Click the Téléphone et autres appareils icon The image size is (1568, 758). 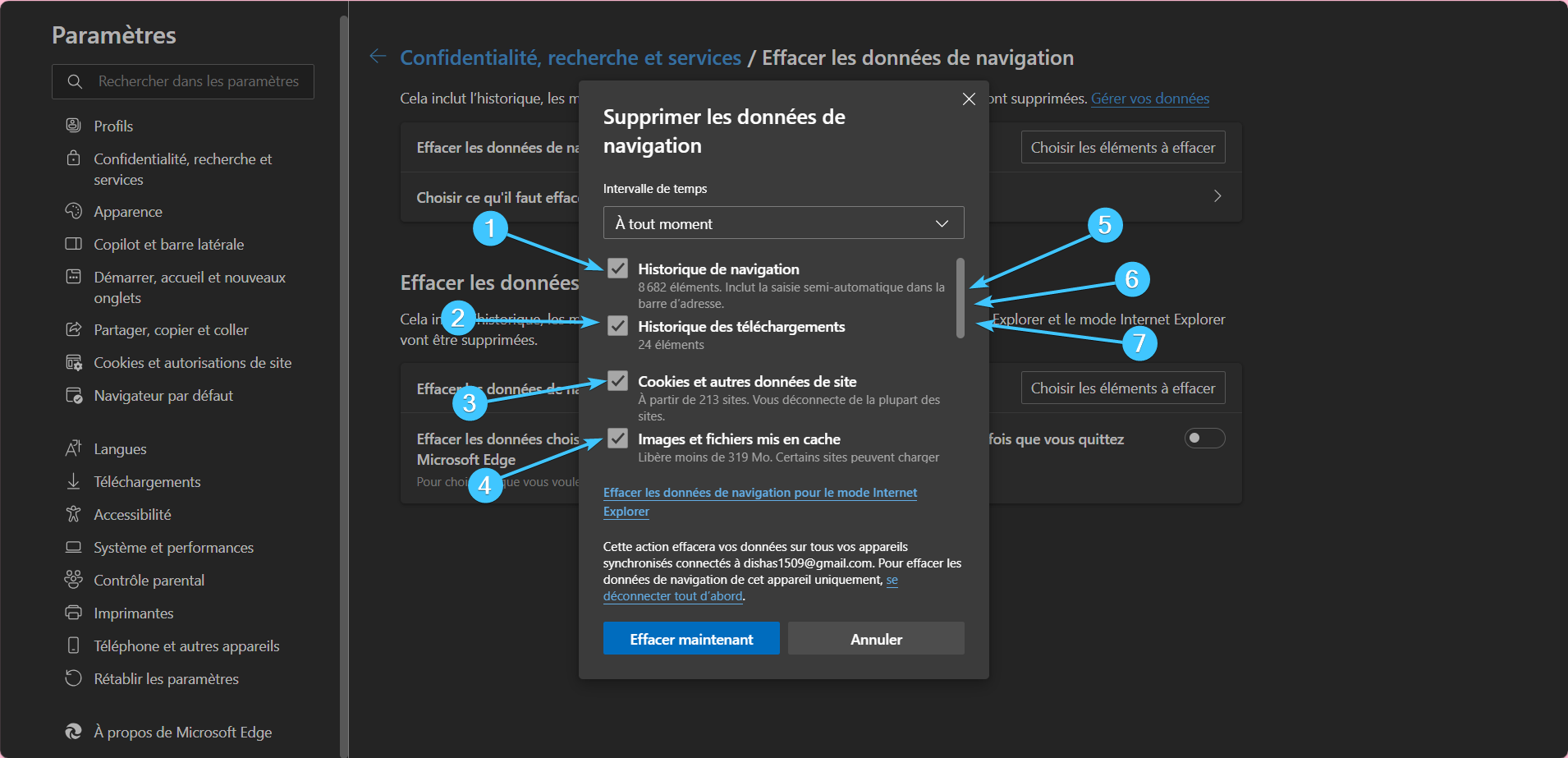tap(74, 645)
